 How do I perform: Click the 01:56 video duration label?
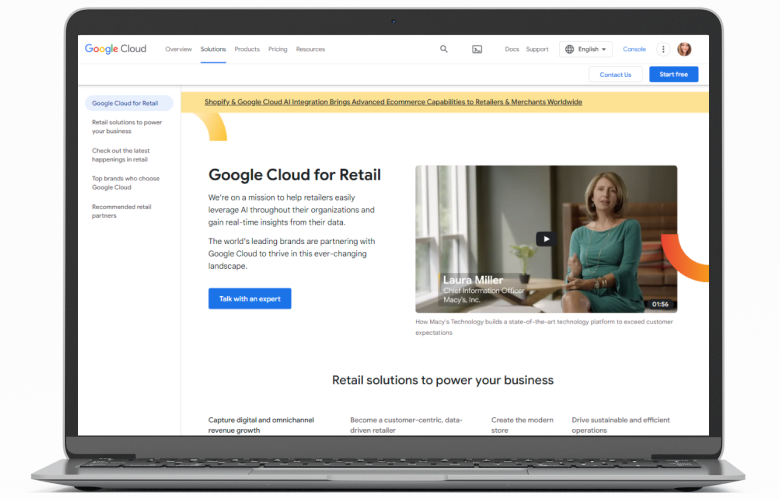point(660,304)
